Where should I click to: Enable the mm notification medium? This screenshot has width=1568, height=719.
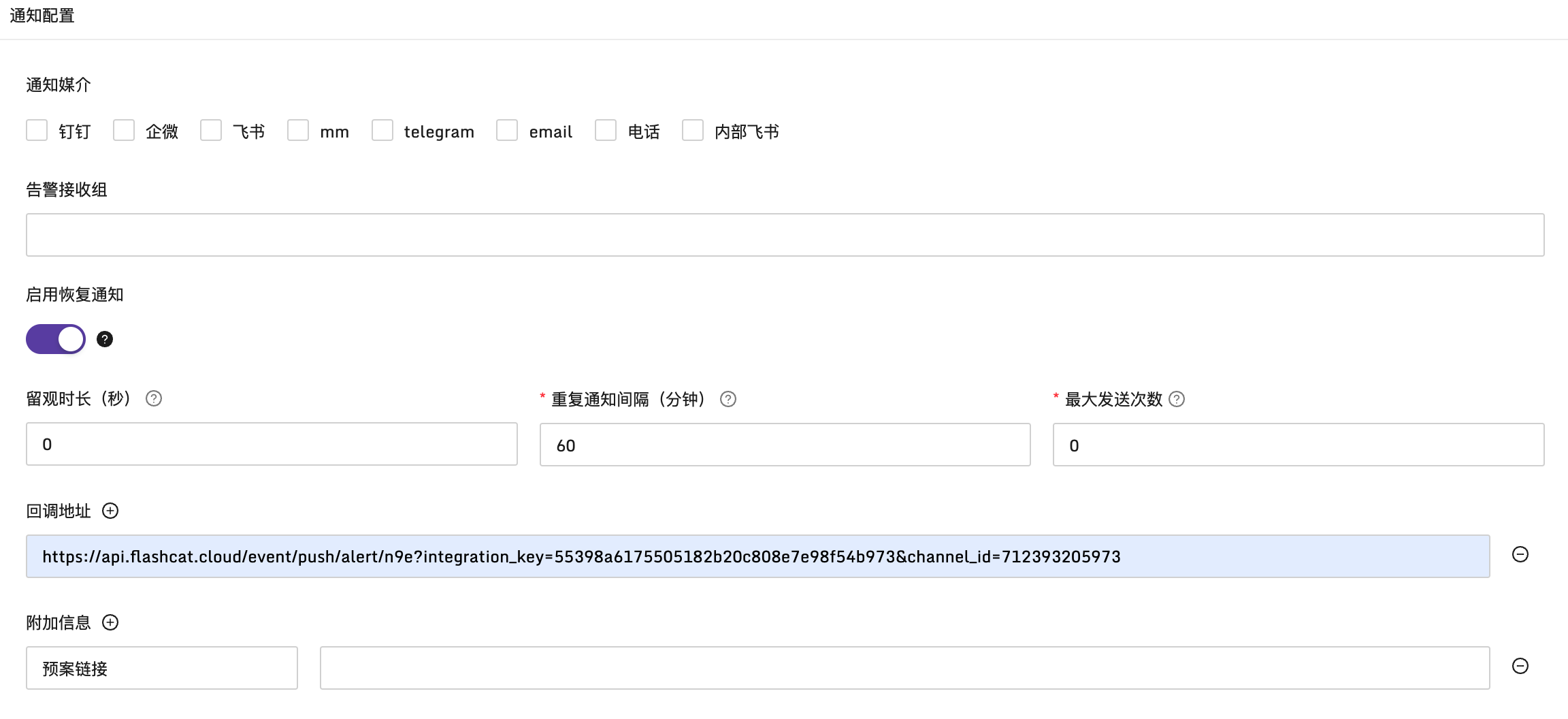pos(297,130)
